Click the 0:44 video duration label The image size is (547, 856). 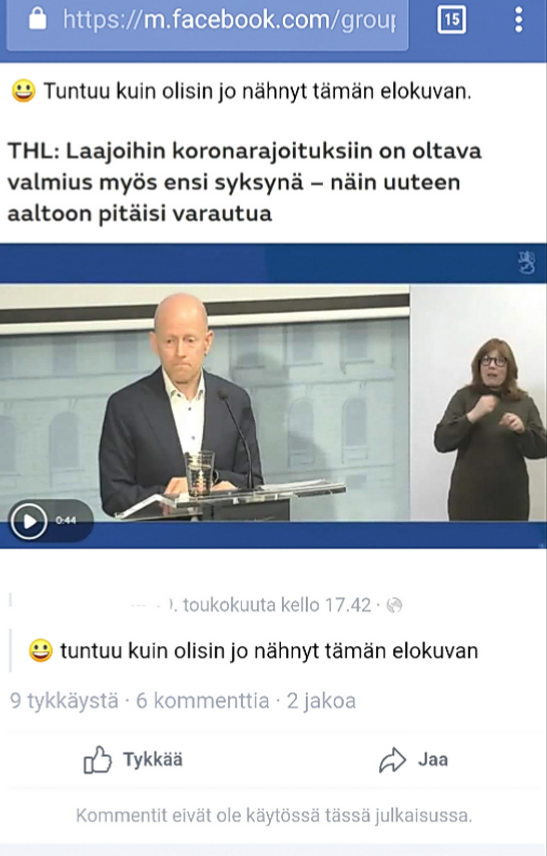coord(66,521)
